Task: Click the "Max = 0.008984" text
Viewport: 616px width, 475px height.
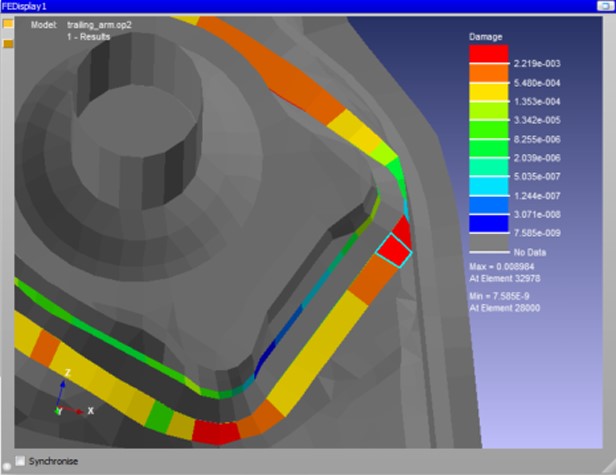Action: tap(502, 267)
